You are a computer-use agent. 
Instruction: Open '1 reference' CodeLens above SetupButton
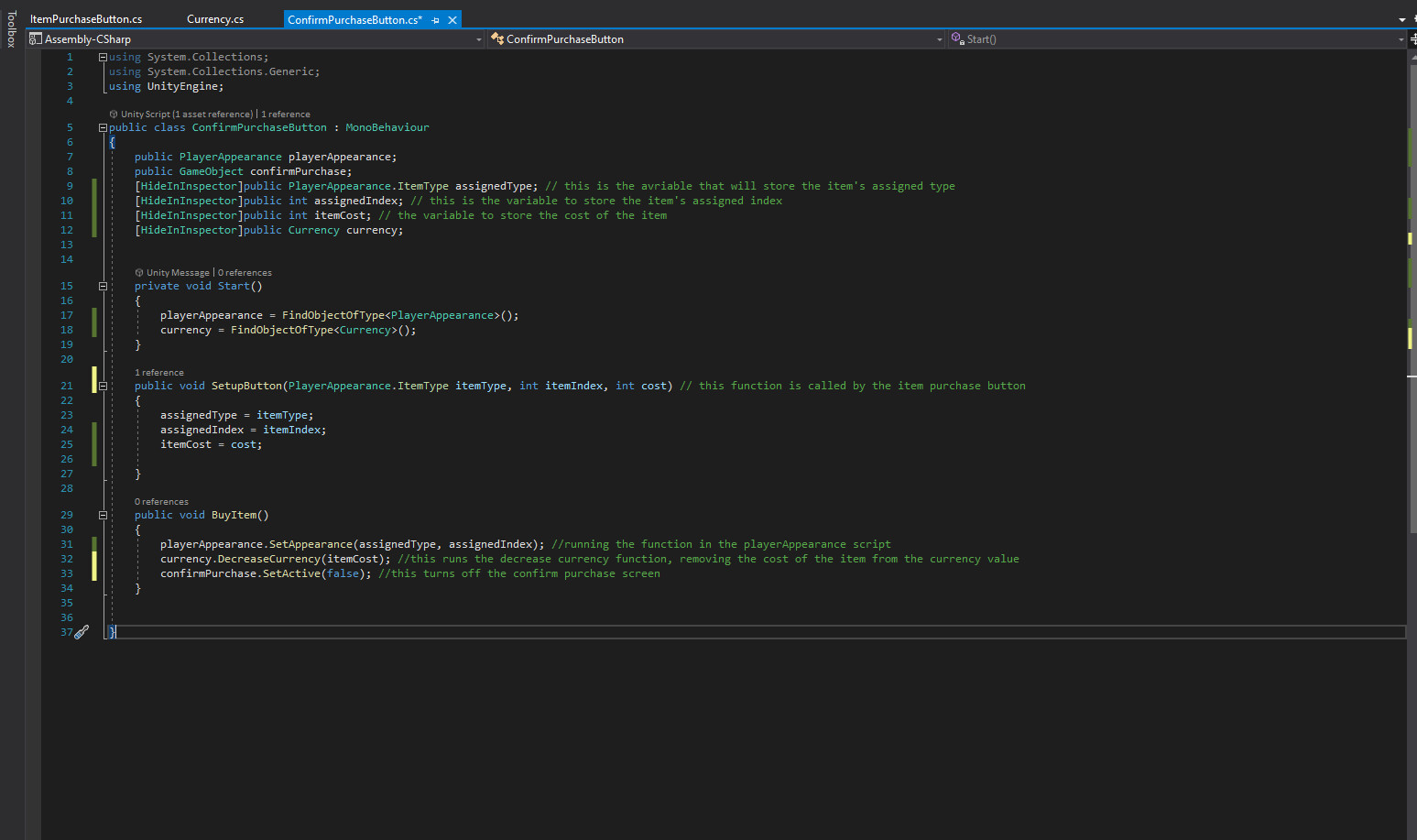tap(159, 373)
